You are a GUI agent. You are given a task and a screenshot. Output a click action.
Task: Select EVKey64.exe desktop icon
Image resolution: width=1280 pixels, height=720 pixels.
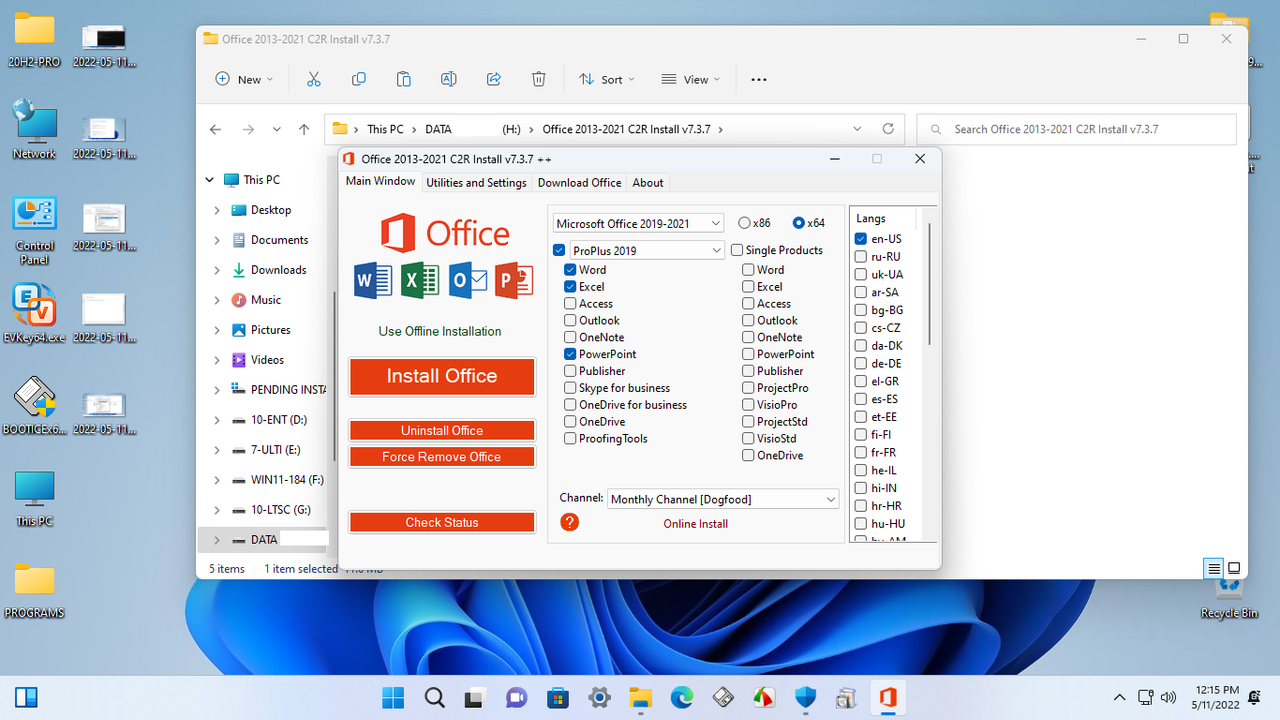pos(35,314)
